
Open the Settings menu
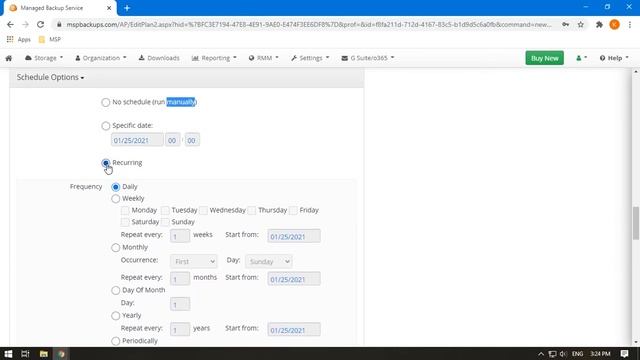(310, 58)
